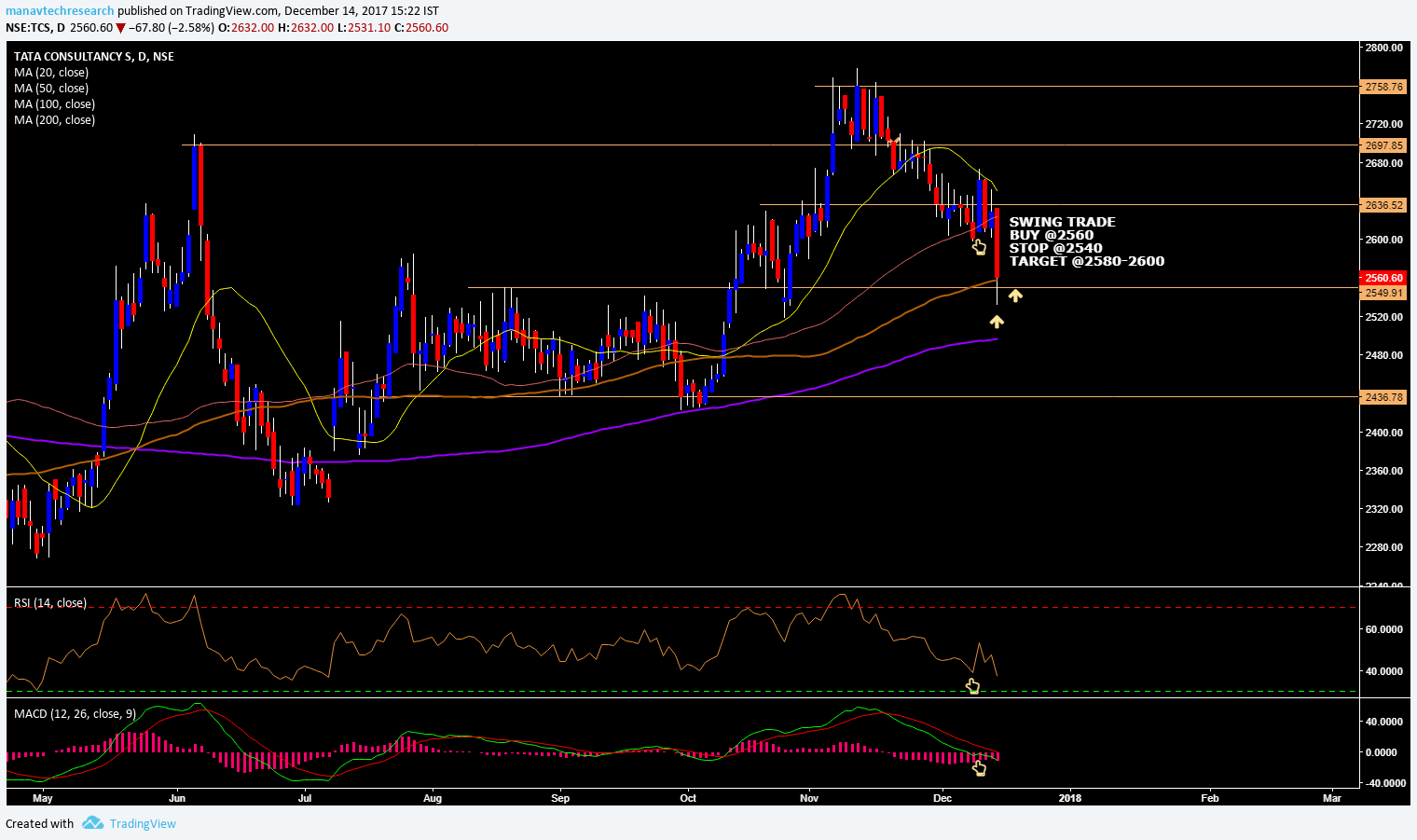This screenshot has width=1417, height=840.
Task: Click the TradingView link in the footer
Action: point(143,823)
